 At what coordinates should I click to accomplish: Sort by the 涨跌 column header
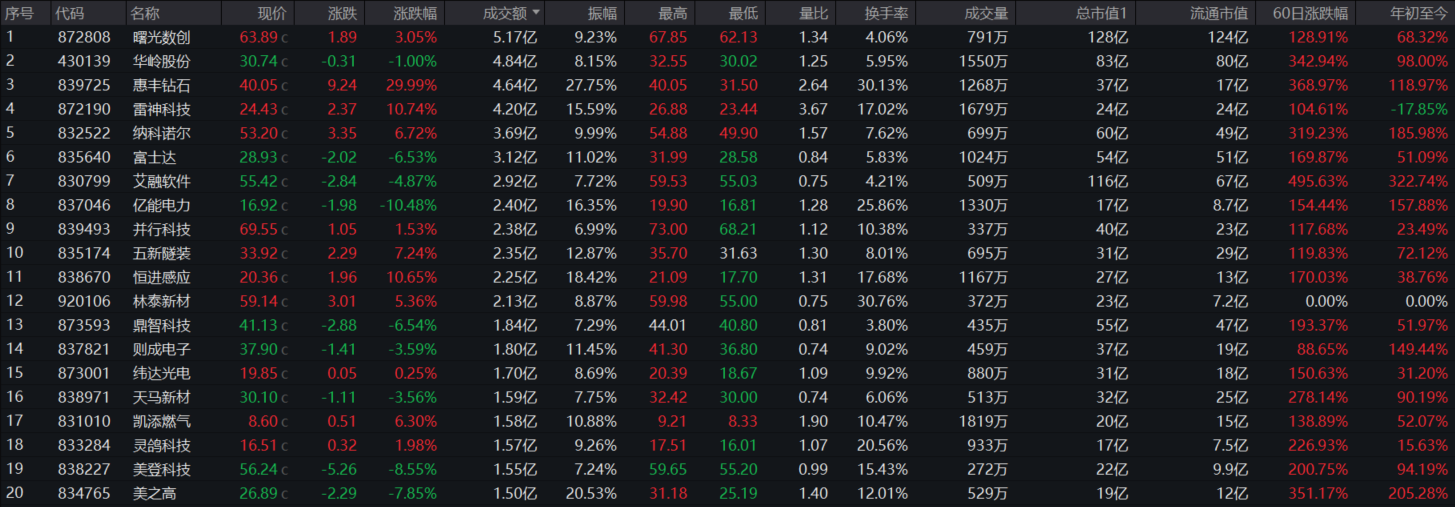(341, 13)
